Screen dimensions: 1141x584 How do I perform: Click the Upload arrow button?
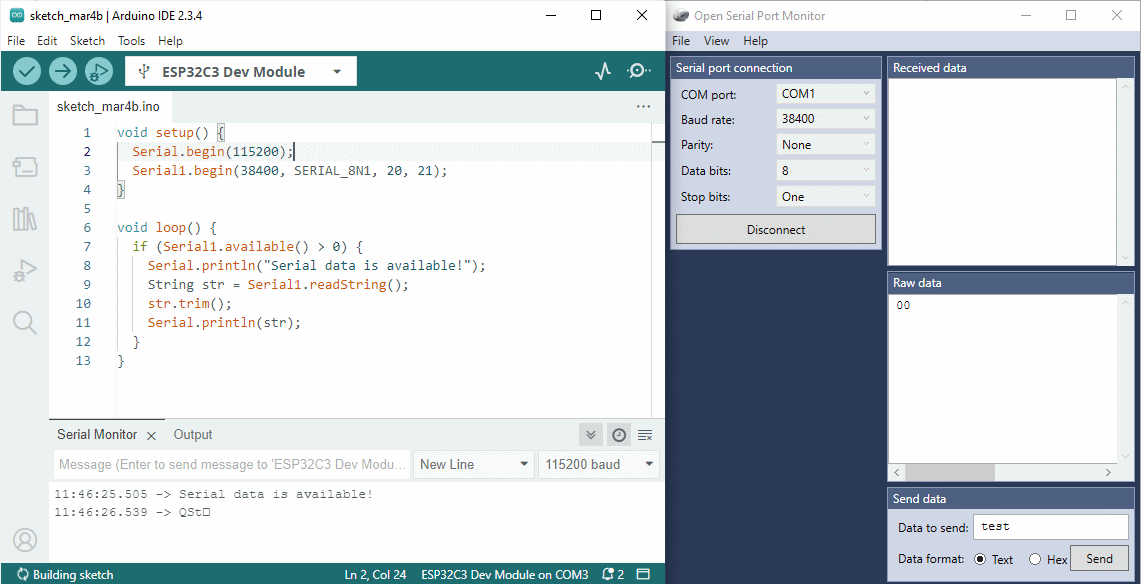coord(63,71)
